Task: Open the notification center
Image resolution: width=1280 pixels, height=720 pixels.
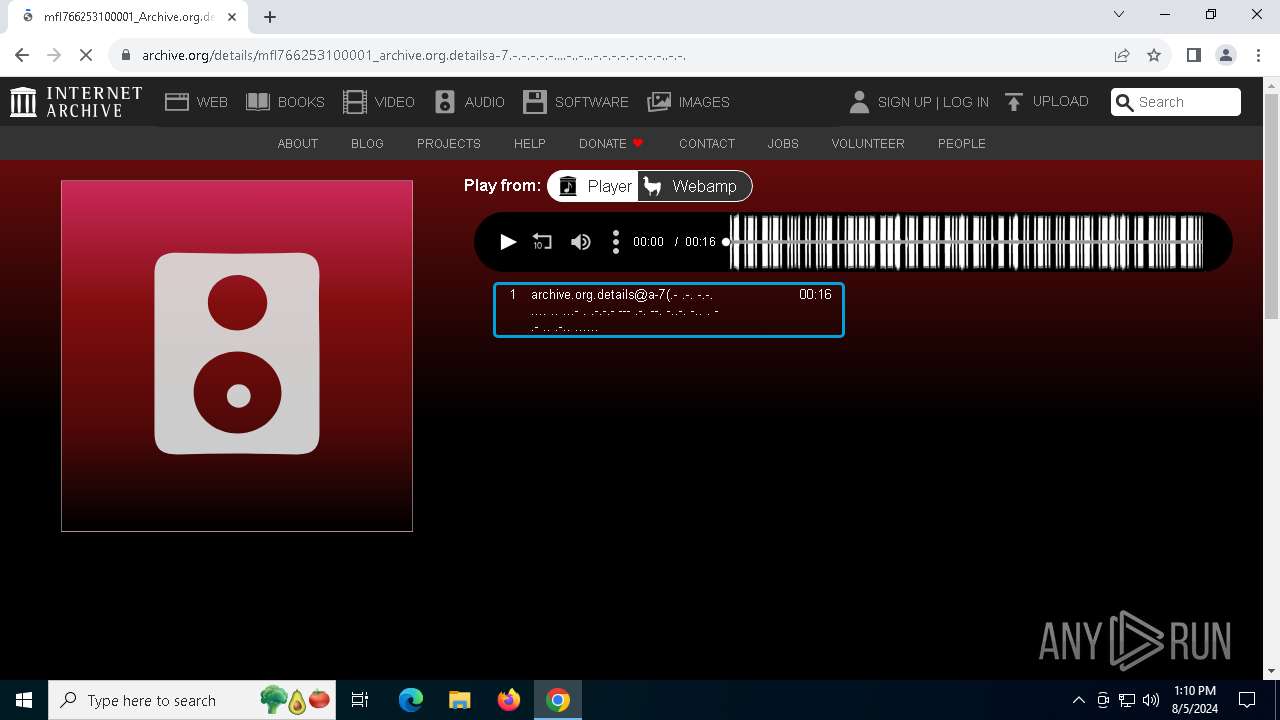Action: coord(1247,700)
